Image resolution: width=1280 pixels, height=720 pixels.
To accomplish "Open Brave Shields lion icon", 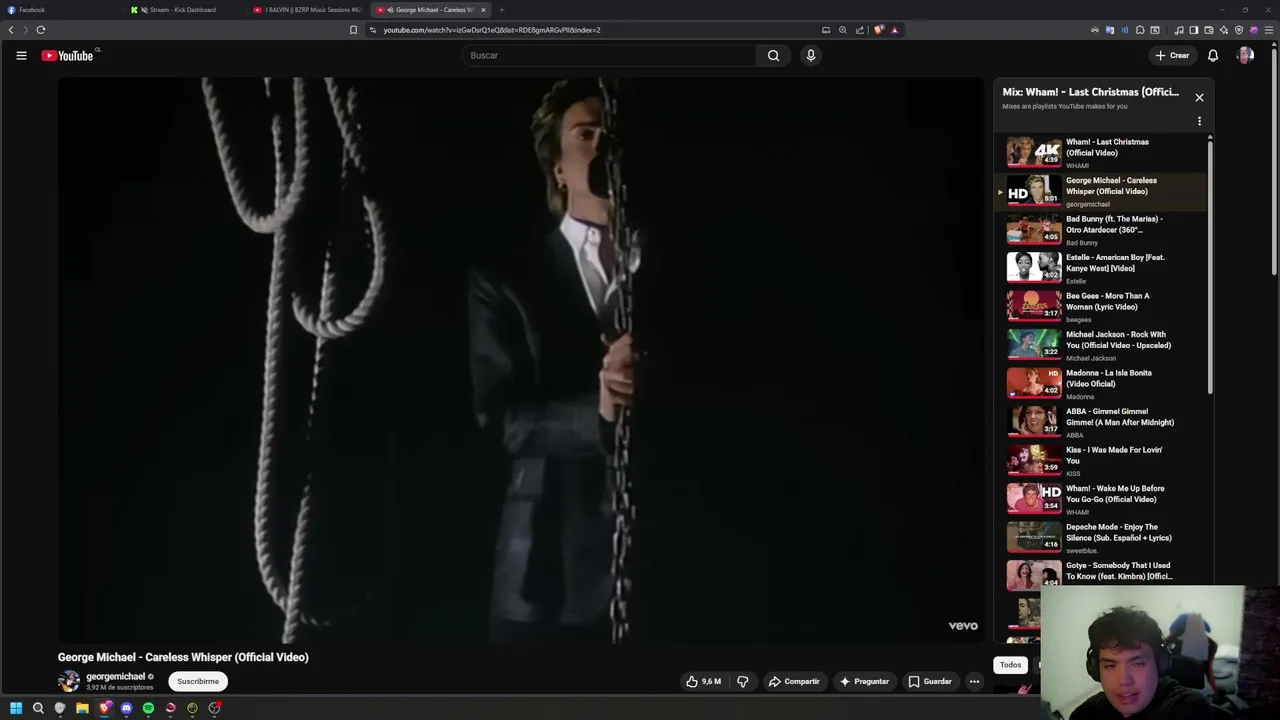I will pos(878,30).
